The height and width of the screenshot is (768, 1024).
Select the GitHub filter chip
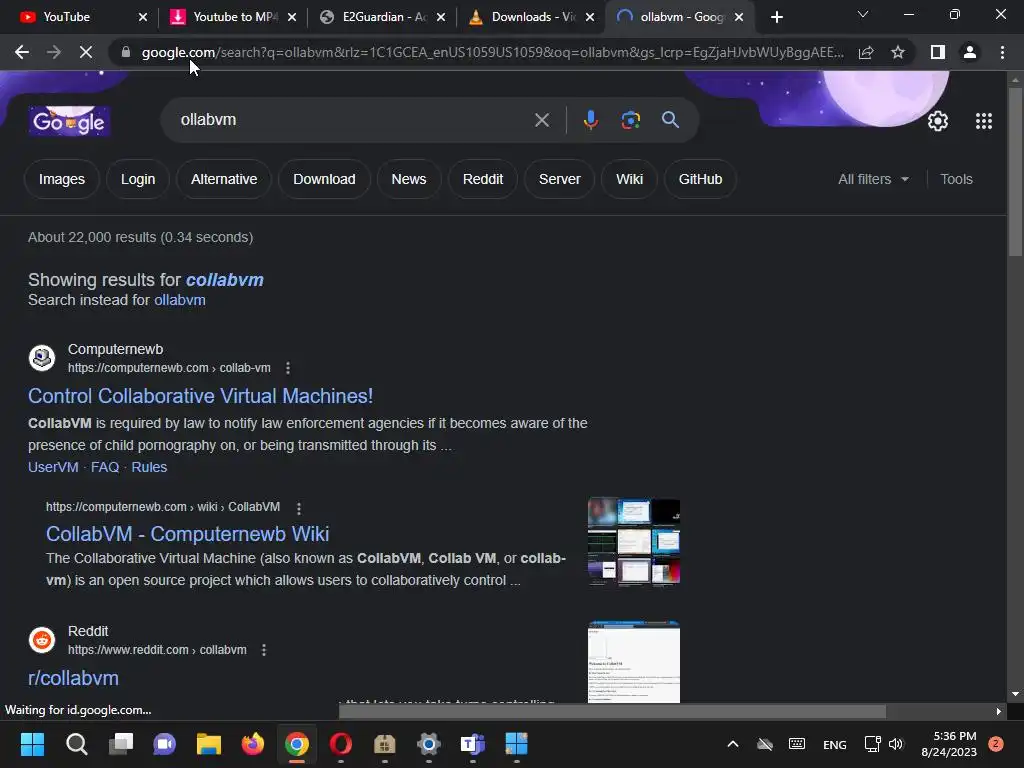[x=700, y=179]
